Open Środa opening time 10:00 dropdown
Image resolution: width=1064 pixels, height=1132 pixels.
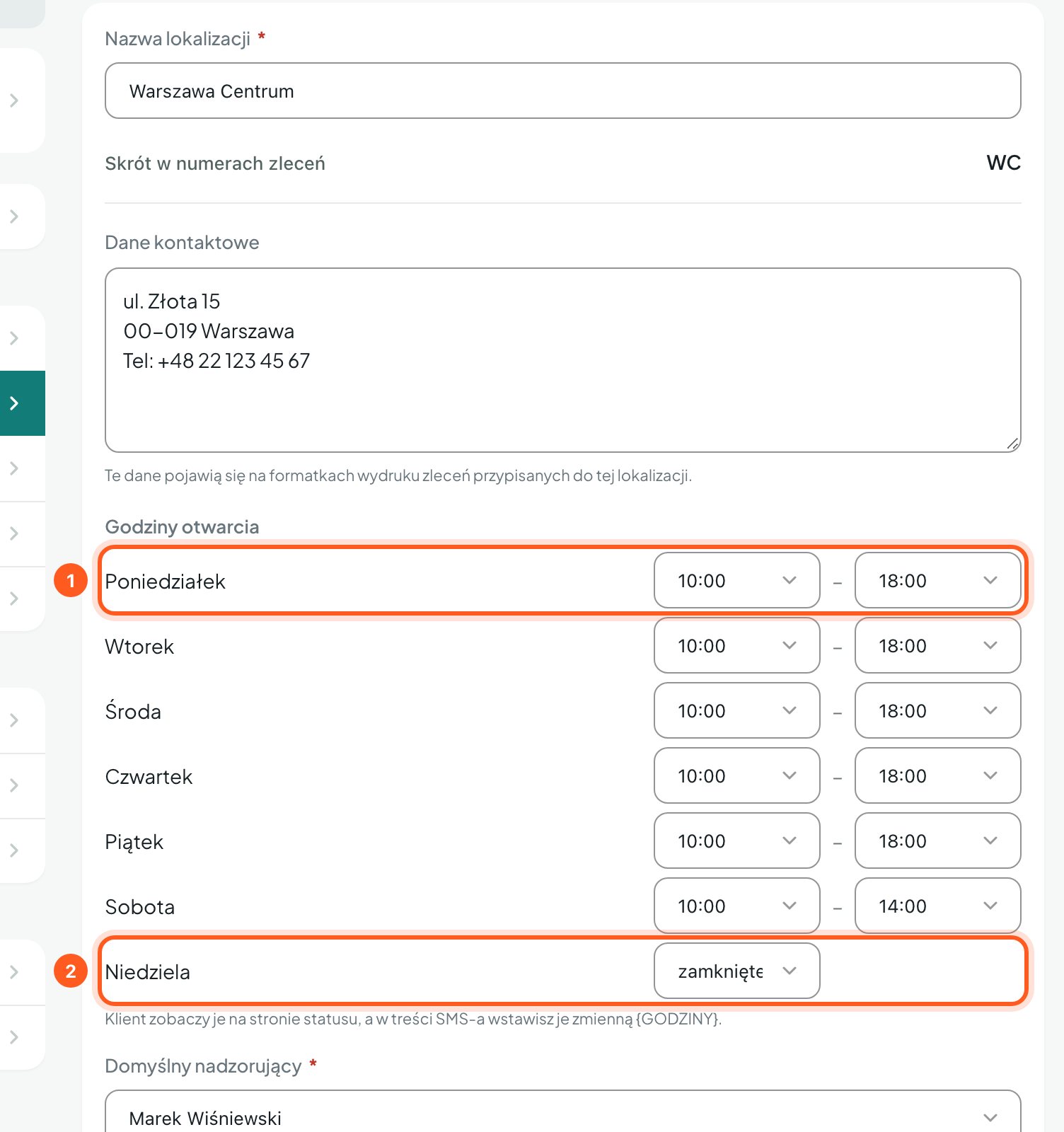(736, 710)
